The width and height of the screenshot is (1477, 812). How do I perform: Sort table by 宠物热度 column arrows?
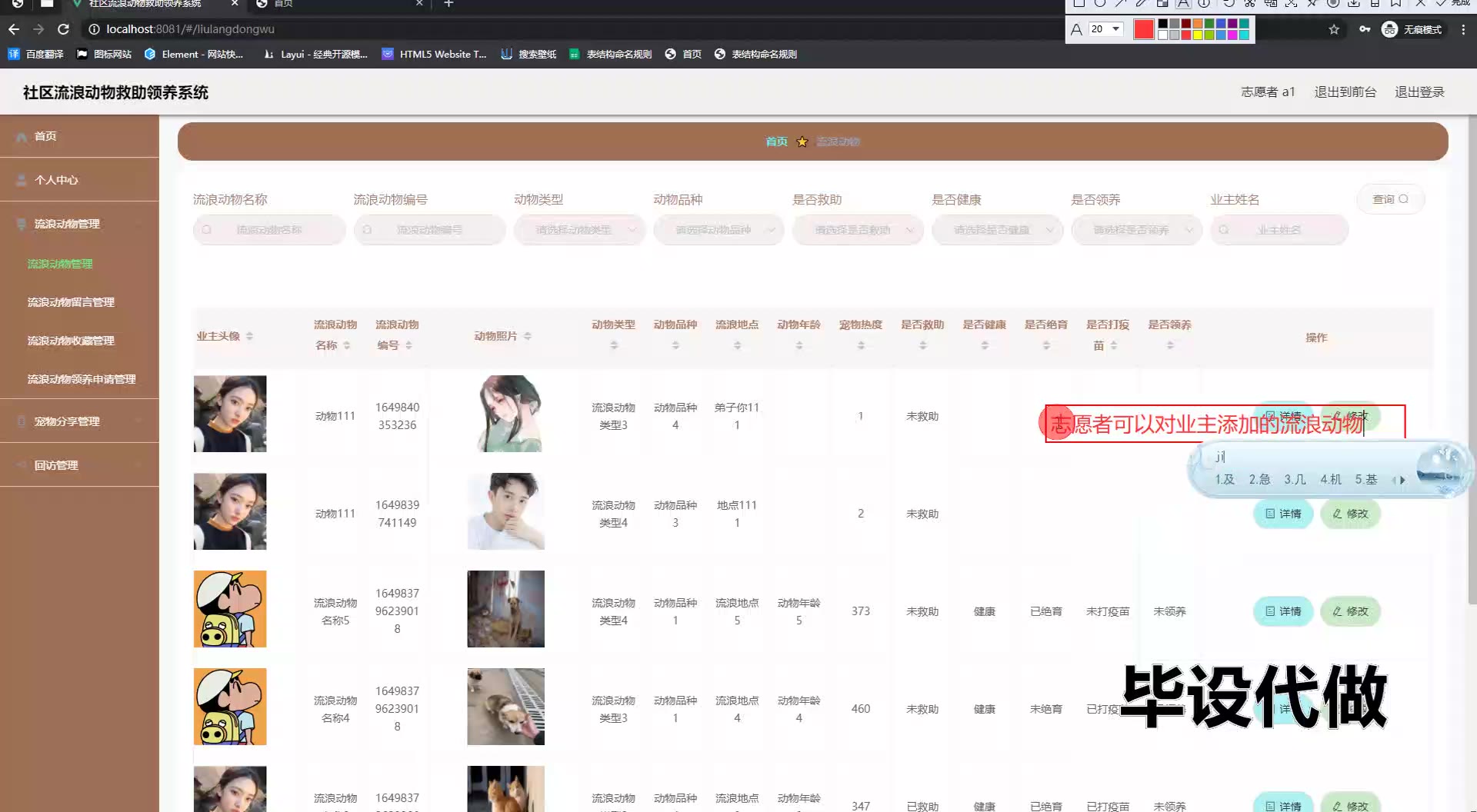point(861,346)
